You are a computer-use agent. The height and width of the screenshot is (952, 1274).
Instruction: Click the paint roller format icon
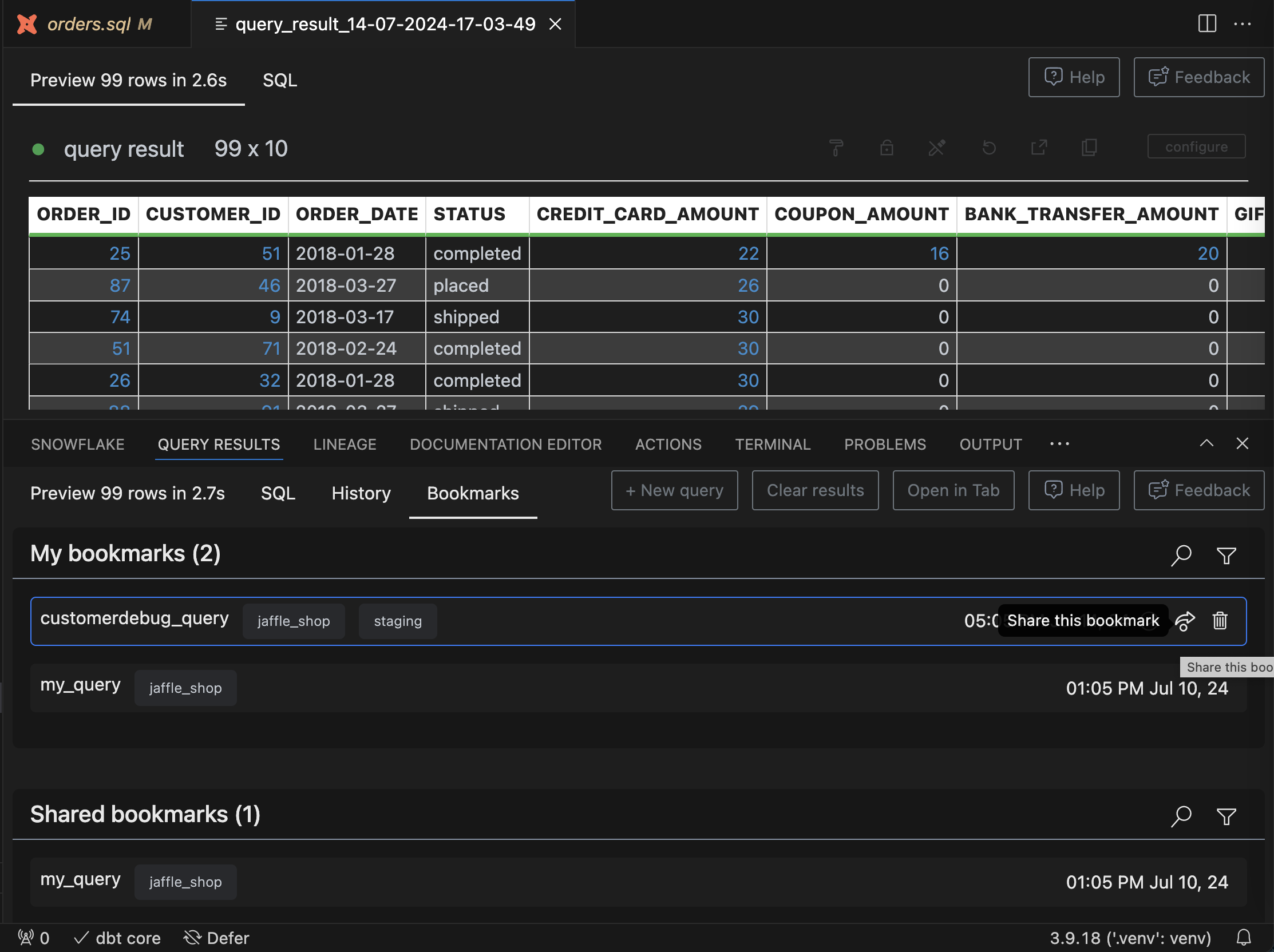pos(836,148)
